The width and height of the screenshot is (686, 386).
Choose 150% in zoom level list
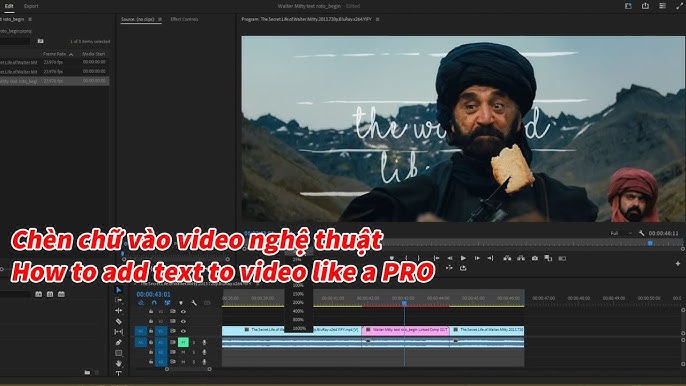298,294
